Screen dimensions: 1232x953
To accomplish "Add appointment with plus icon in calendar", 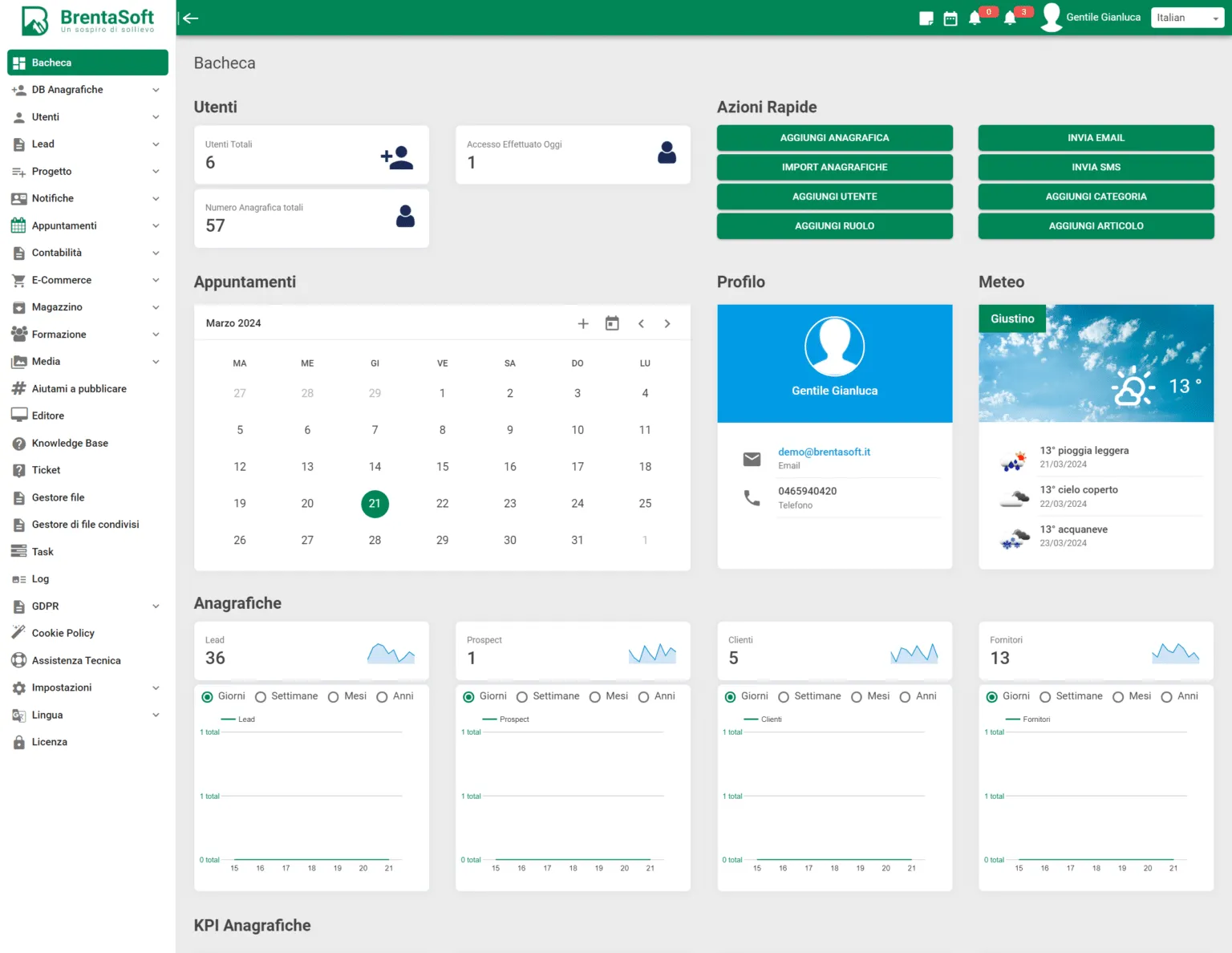I will 583,323.
